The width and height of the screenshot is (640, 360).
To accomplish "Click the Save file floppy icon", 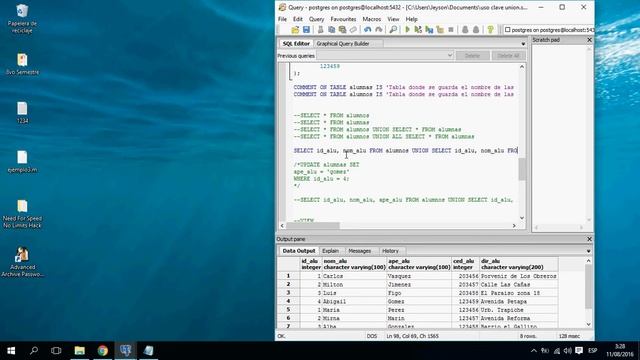I will 306,30.
